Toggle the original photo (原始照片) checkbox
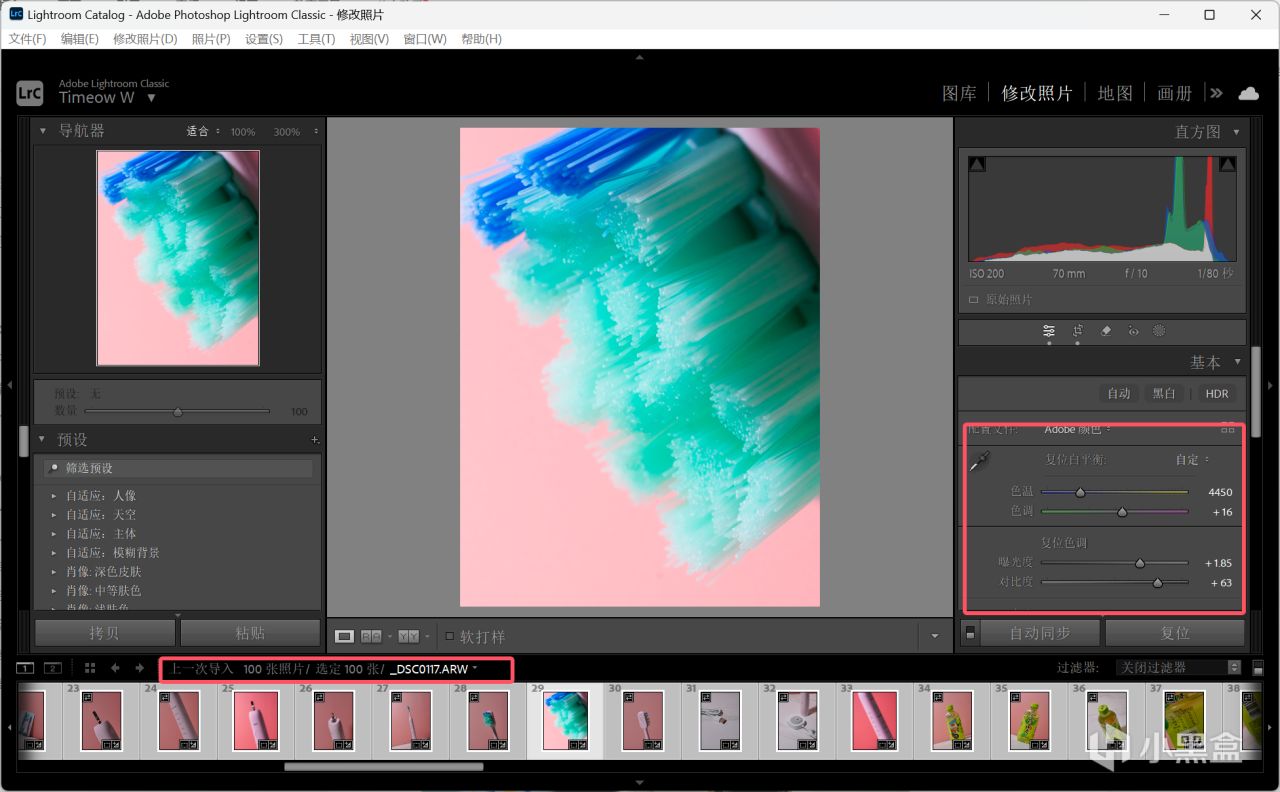1280x792 pixels. coord(974,300)
